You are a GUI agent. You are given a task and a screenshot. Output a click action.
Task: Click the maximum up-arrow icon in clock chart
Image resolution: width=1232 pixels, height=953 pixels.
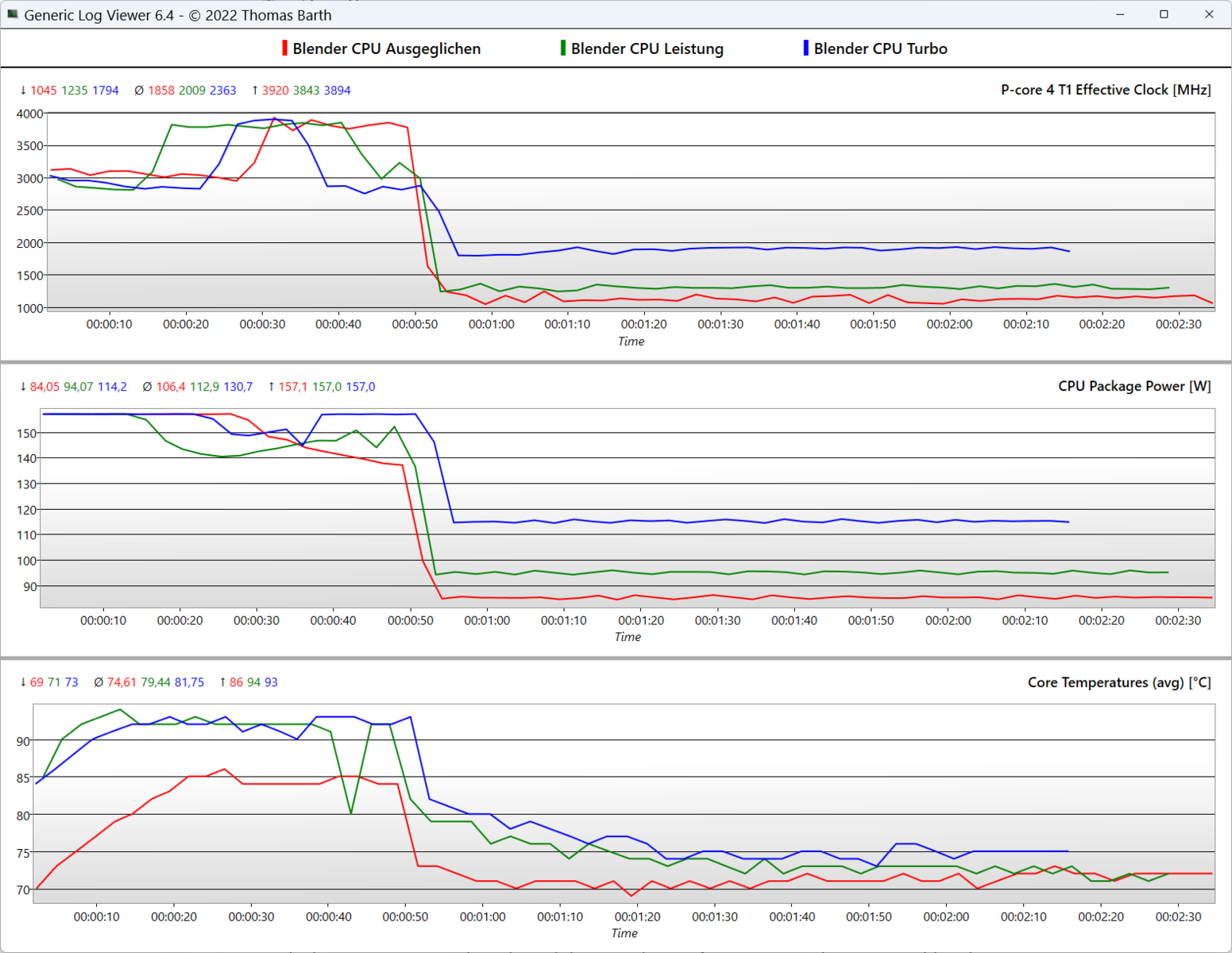tap(254, 91)
